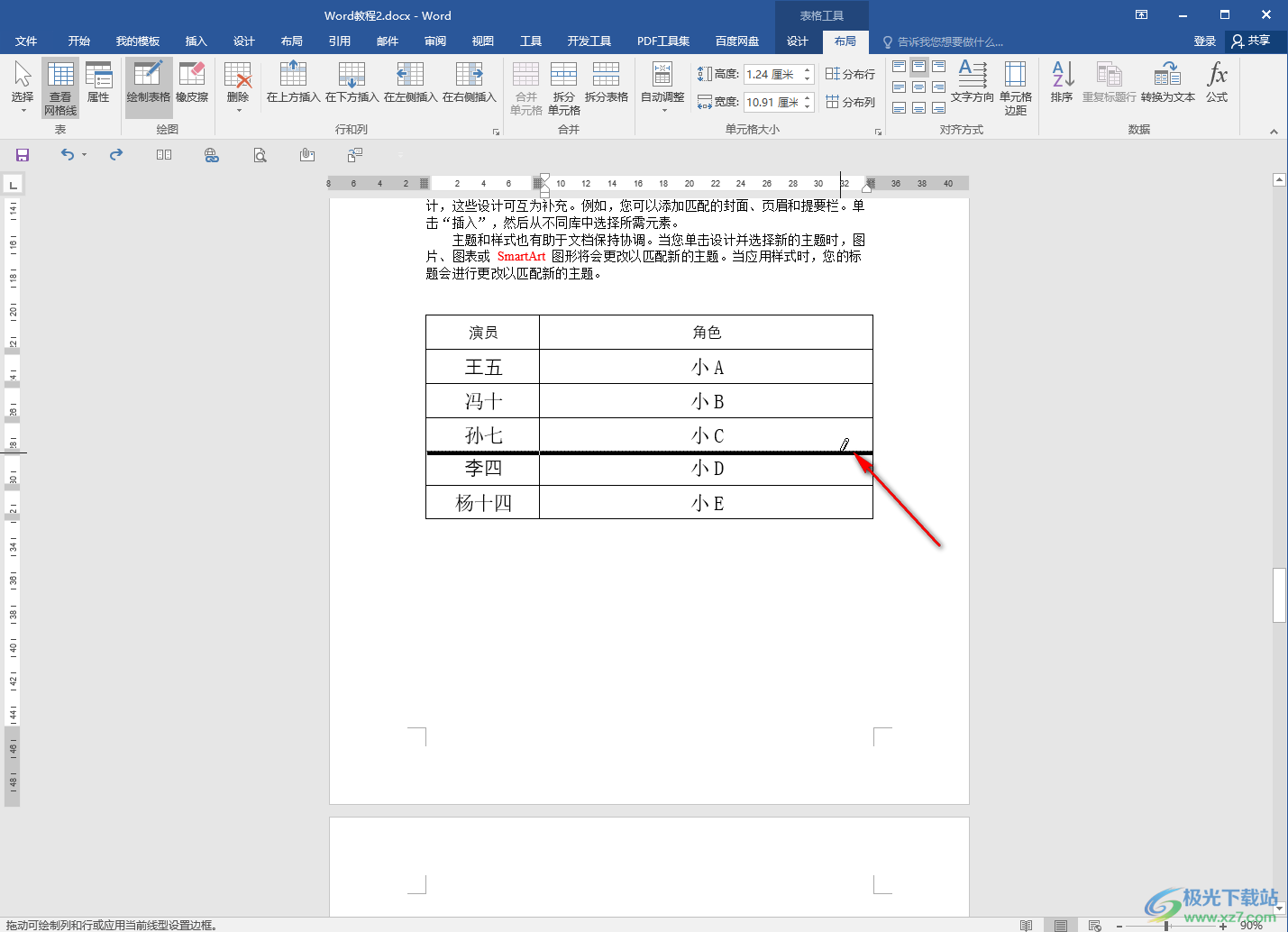Switch to PDF Toolset tab

point(663,41)
